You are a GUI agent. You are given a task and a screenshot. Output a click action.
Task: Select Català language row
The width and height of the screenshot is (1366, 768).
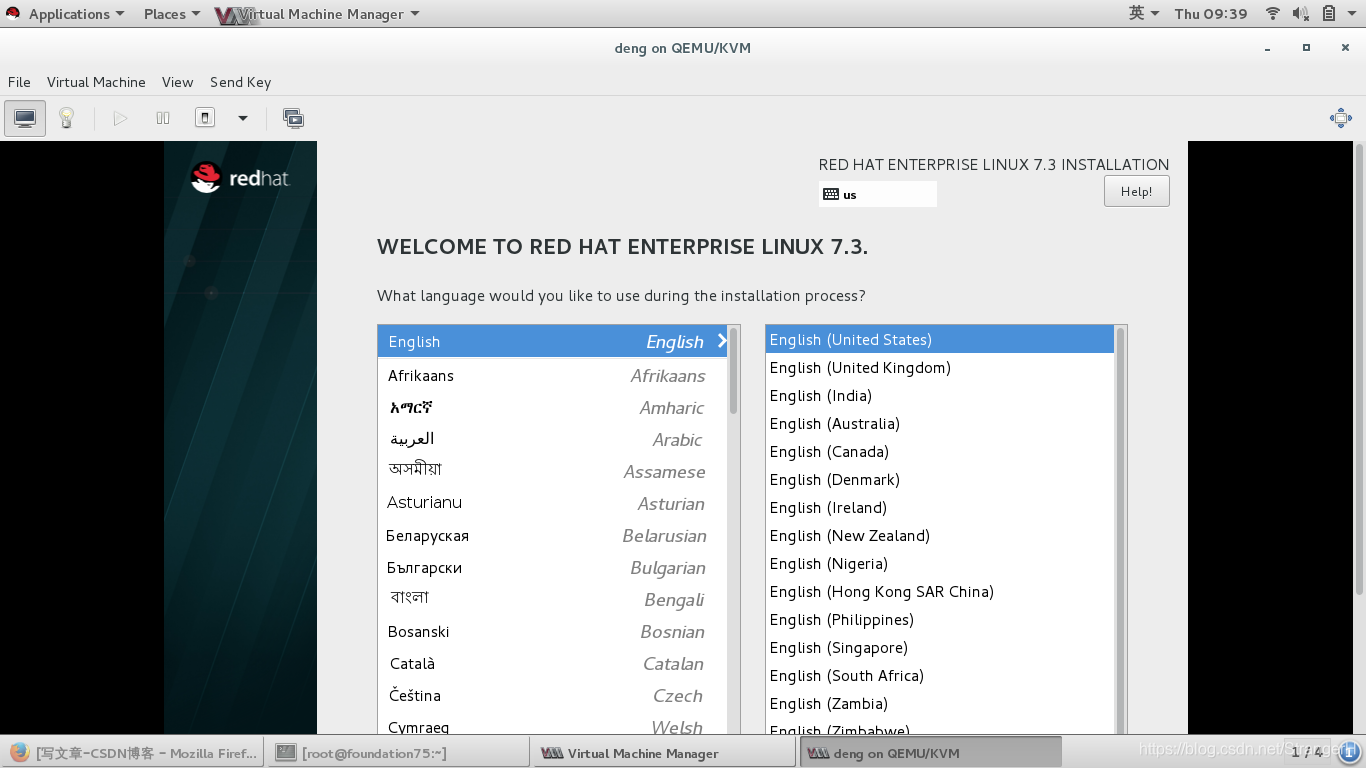[x=552, y=664]
